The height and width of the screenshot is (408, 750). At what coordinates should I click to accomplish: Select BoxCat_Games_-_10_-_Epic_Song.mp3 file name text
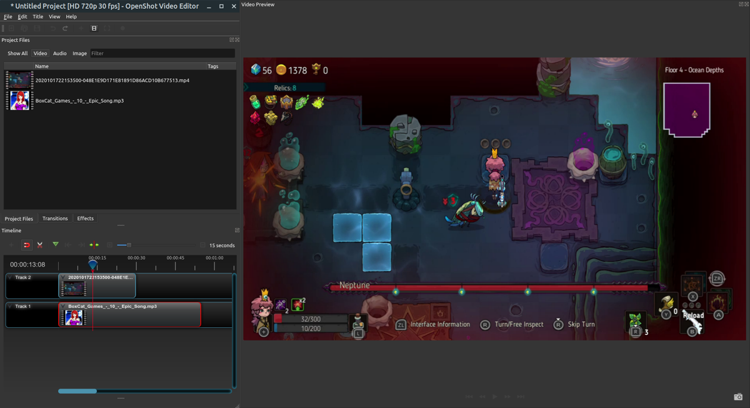tap(79, 101)
